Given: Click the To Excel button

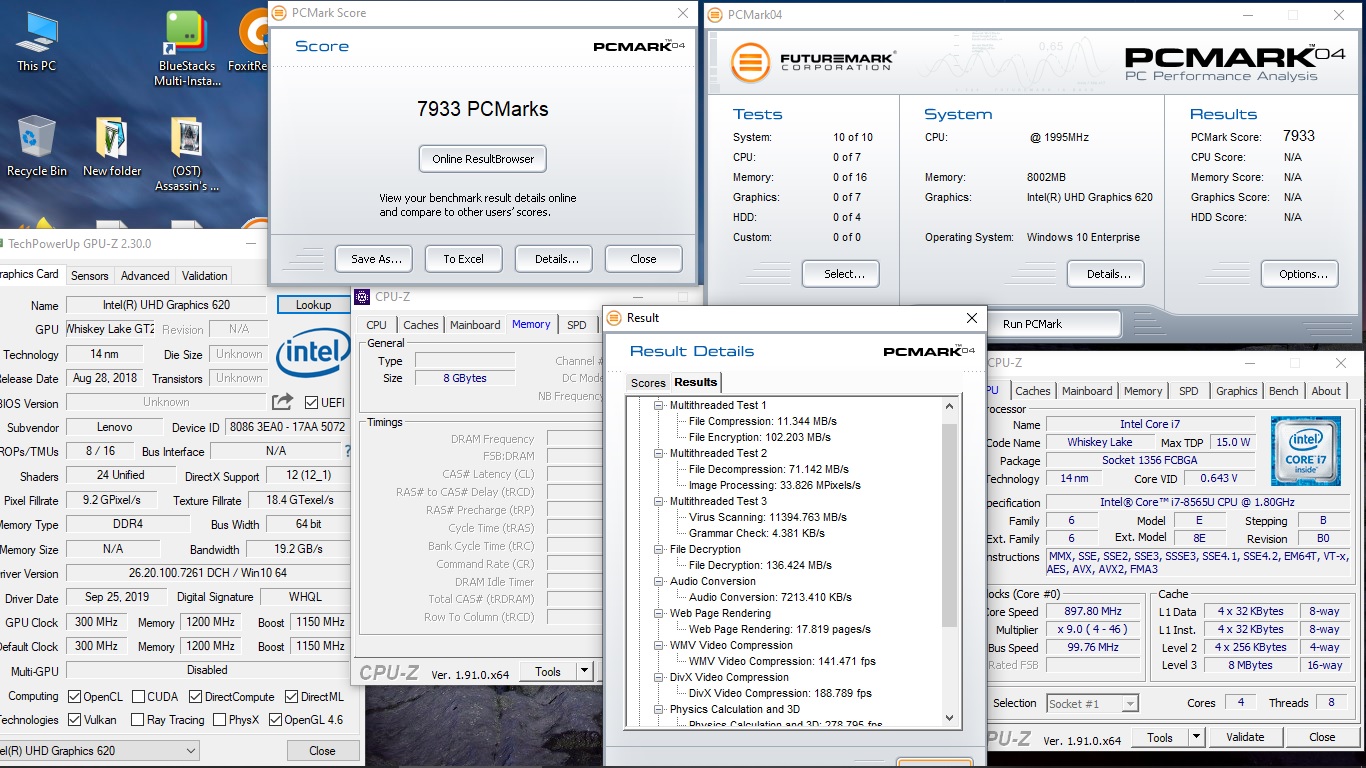Looking at the screenshot, I should point(464,259).
